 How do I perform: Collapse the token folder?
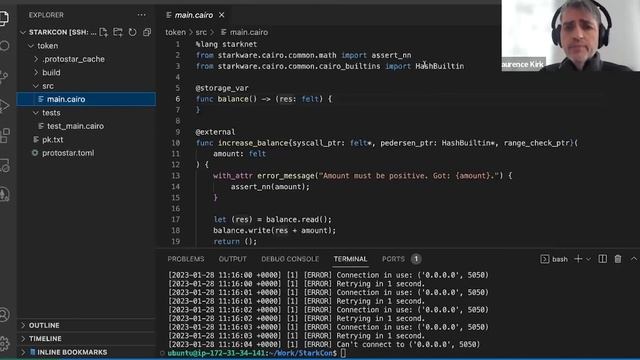tap(31, 46)
